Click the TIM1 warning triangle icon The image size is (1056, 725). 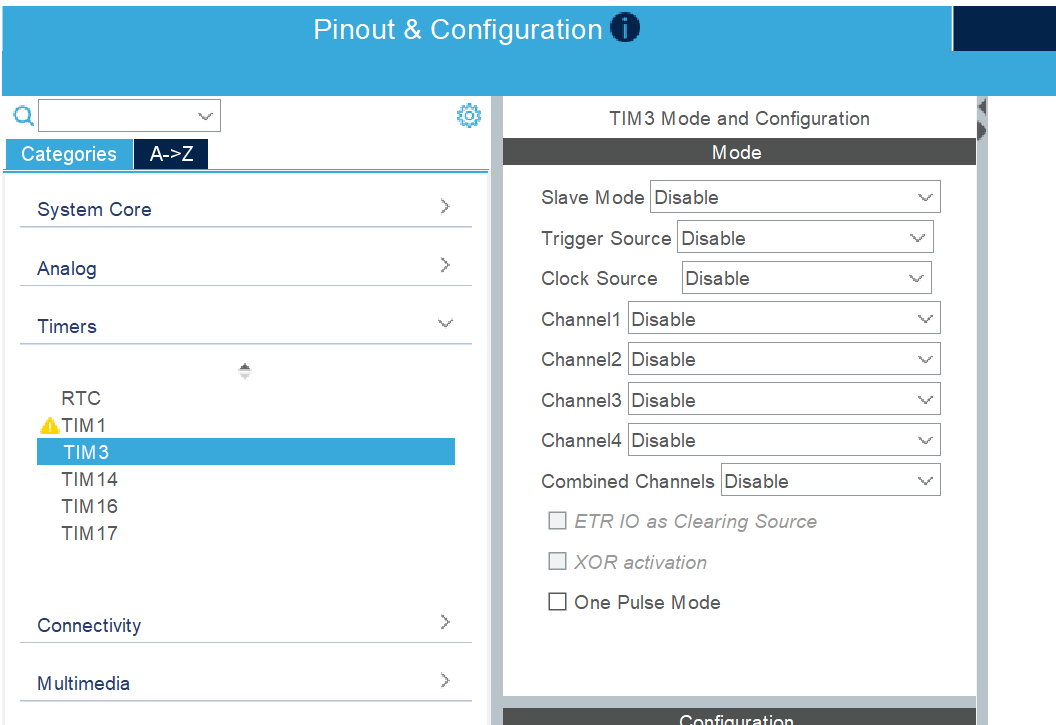[49, 426]
